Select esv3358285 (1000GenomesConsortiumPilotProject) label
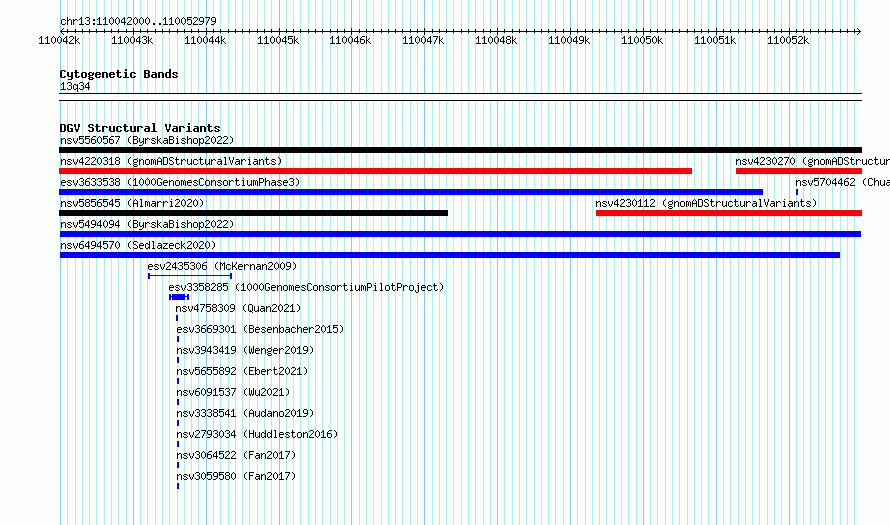This screenshot has height=525, width=890. (x=306, y=287)
